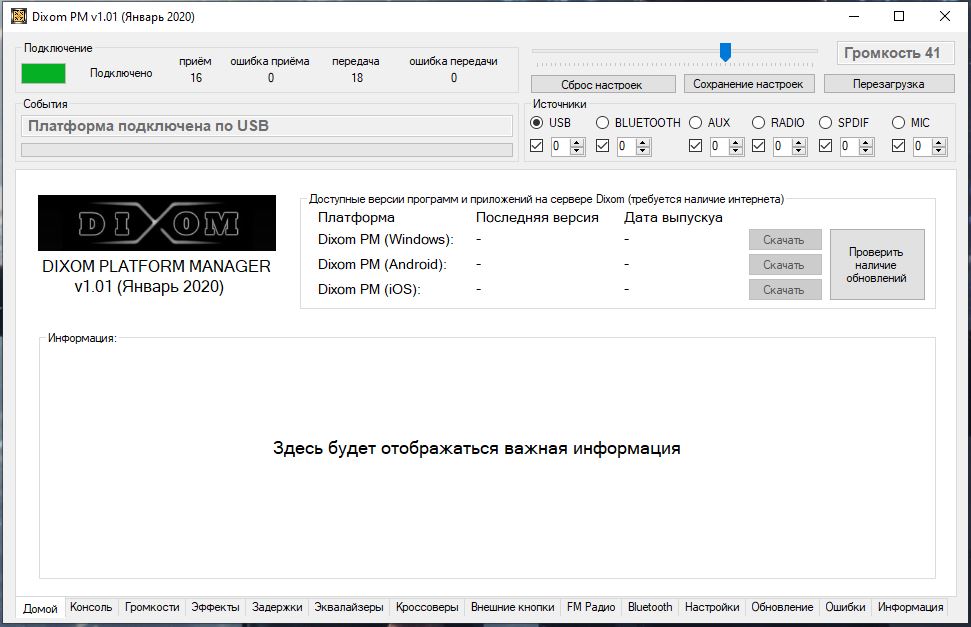Uncheck the checkbox below the USB source
The width and height of the screenshot is (971, 627).
coord(537,146)
